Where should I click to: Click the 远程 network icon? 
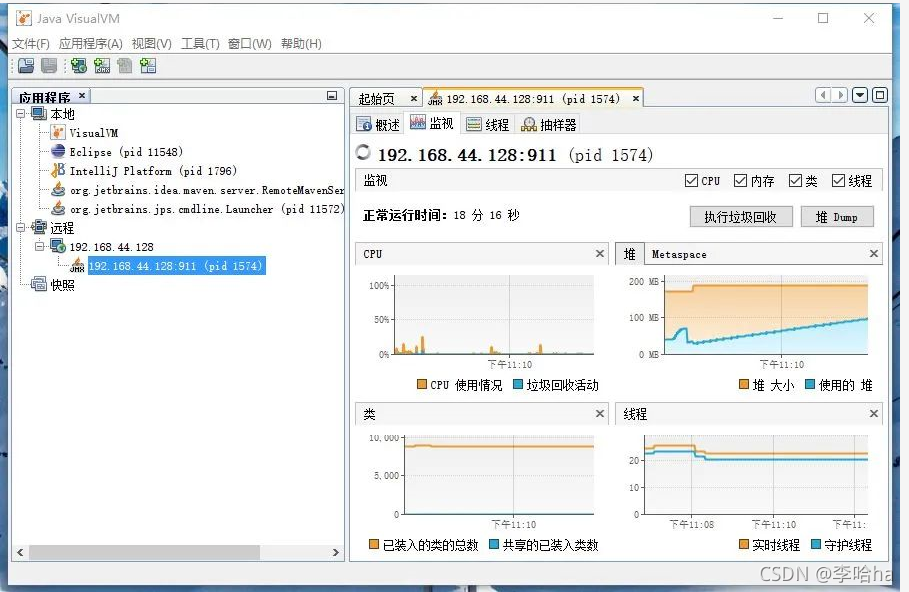click(39, 227)
